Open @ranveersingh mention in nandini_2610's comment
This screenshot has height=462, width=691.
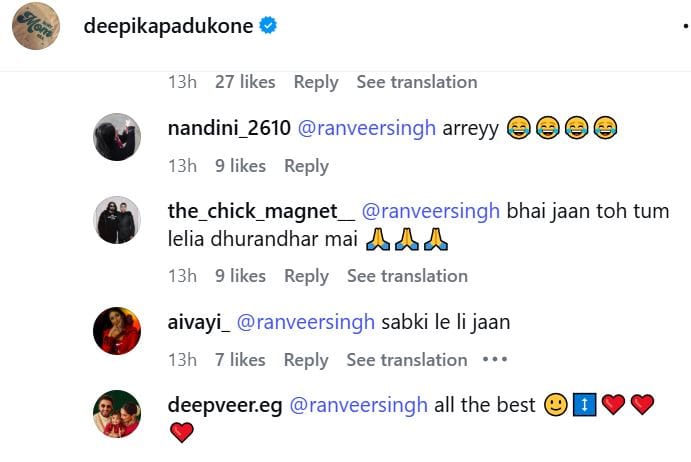[x=367, y=129]
